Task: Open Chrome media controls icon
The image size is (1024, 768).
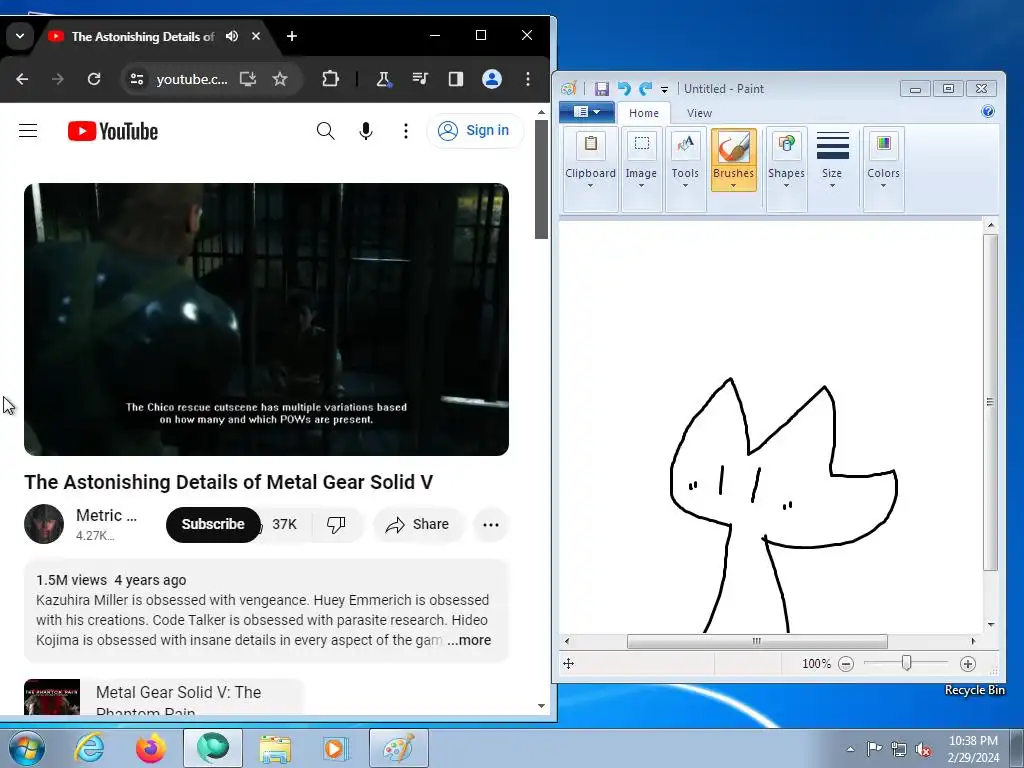Action: 420,79
